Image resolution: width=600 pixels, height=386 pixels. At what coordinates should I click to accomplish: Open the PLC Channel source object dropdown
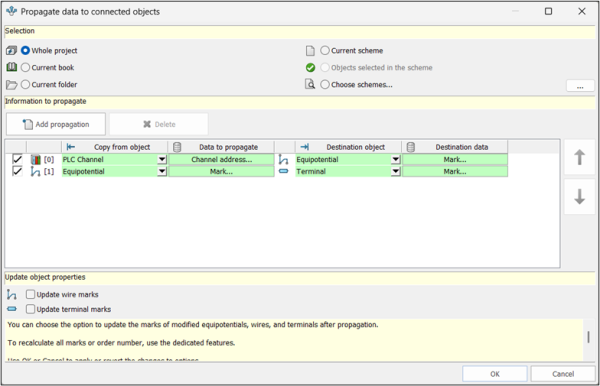pos(162,160)
